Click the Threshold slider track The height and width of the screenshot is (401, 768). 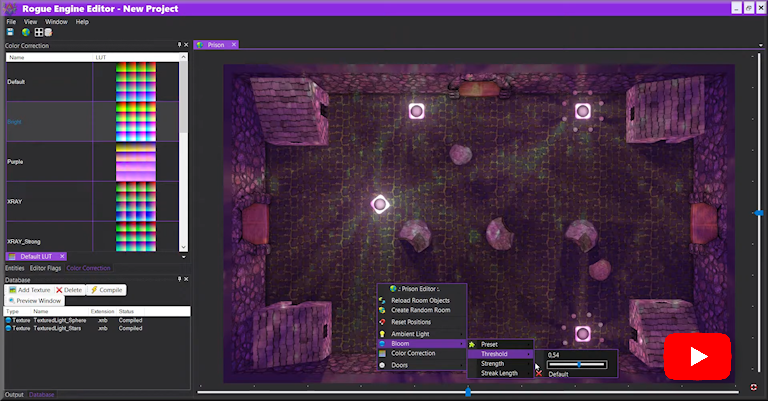tap(577, 364)
